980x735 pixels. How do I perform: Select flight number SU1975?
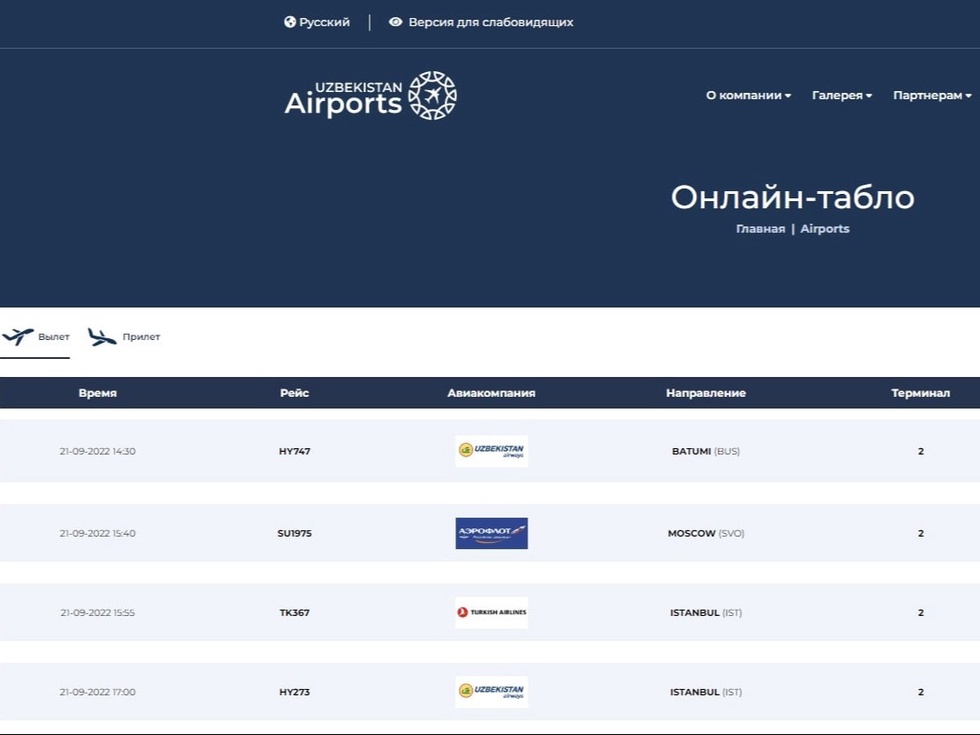click(x=294, y=533)
